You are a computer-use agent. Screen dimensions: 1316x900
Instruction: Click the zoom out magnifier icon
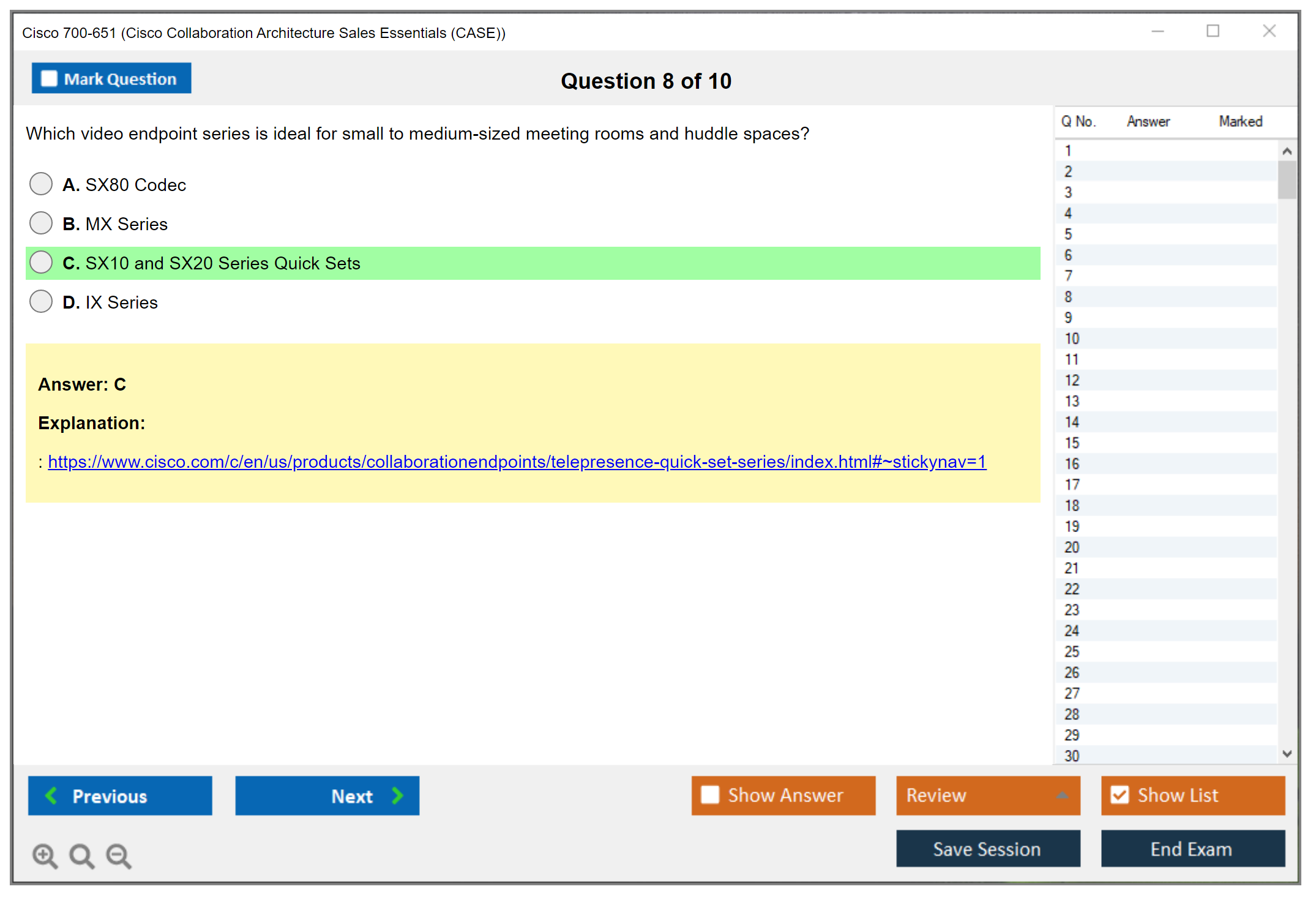click(118, 855)
